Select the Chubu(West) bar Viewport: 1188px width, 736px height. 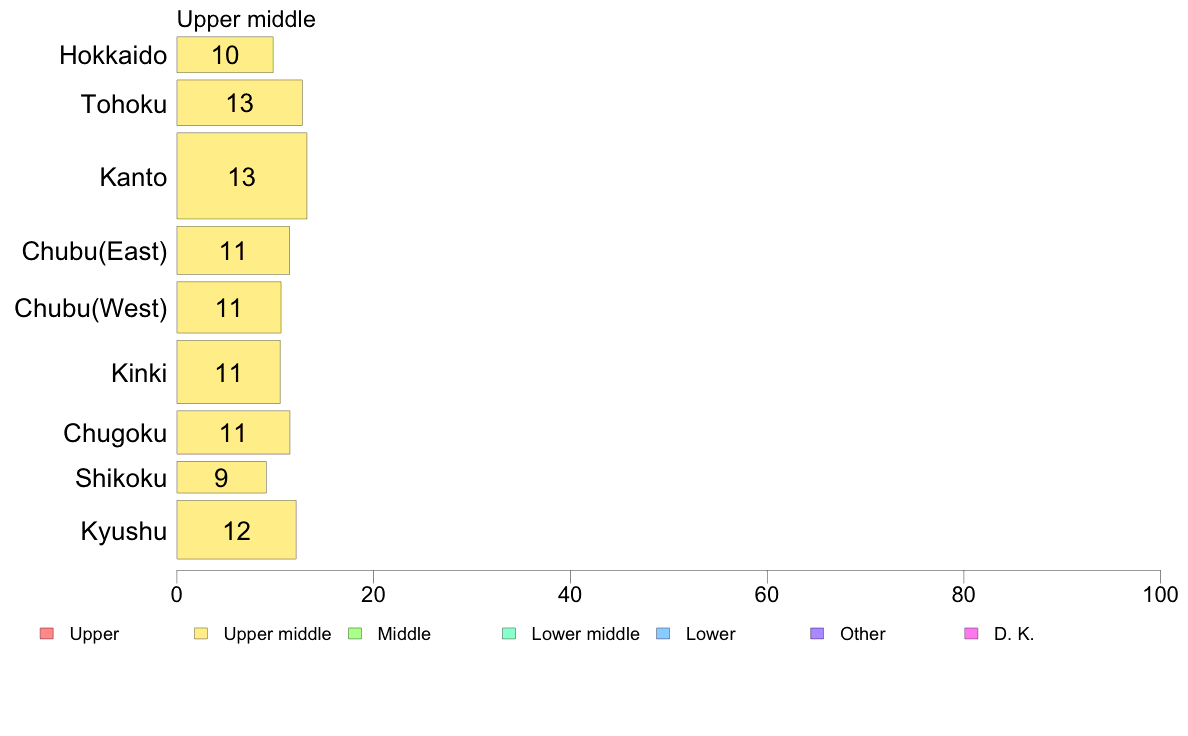tap(229, 308)
